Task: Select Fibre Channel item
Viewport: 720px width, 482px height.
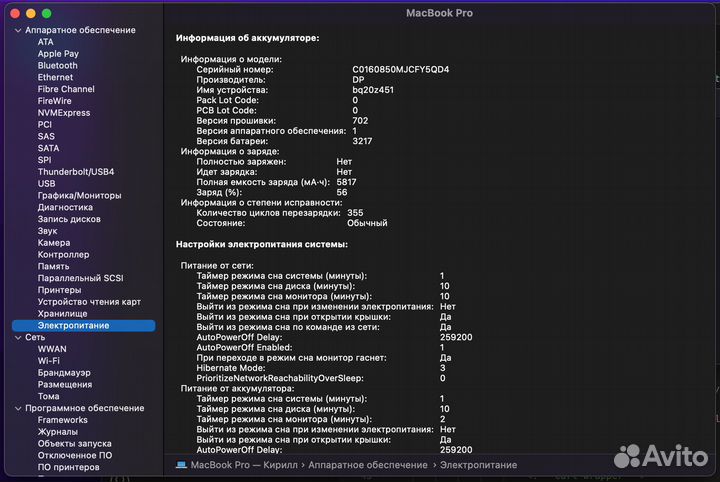Action: coord(66,89)
